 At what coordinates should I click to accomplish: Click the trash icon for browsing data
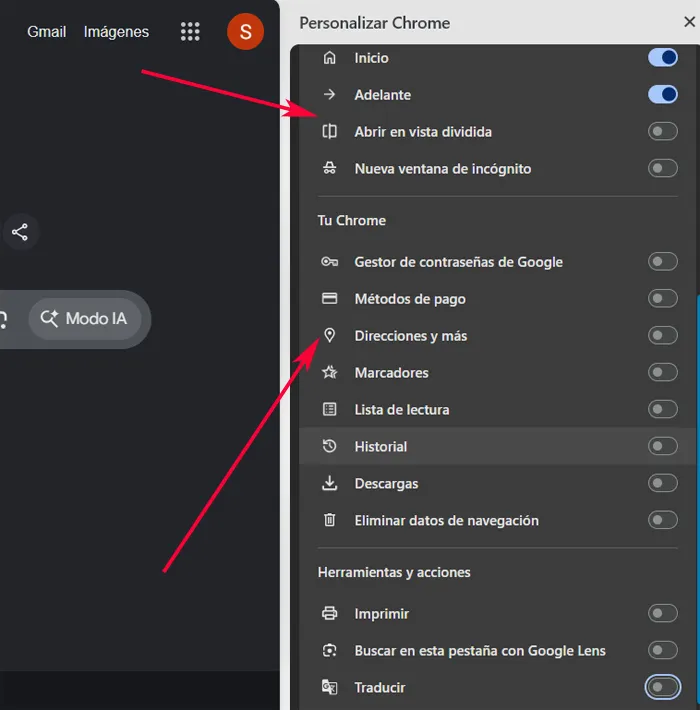click(330, 520)
